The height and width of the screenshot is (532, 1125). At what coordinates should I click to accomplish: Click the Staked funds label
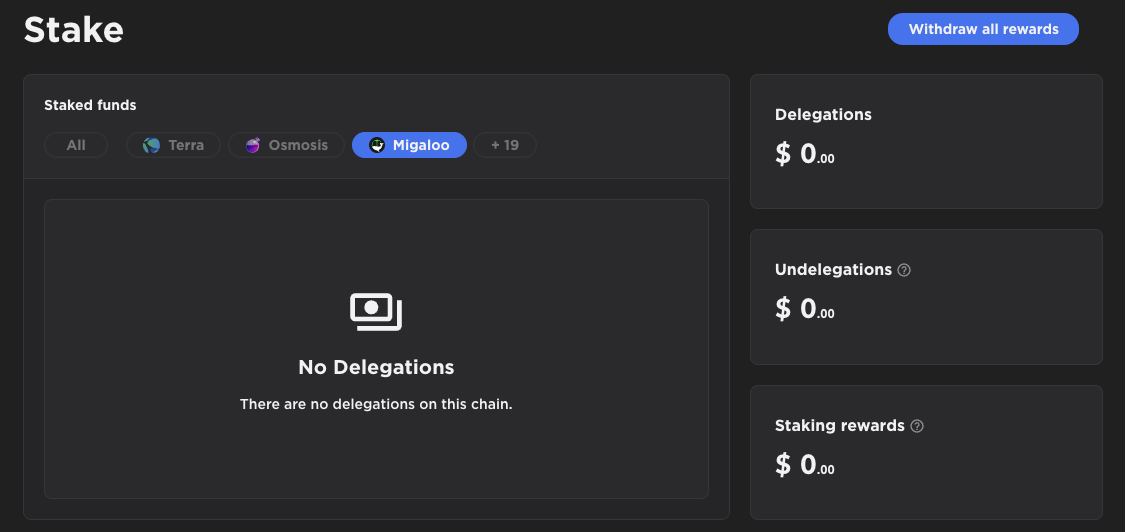point(90,105)
